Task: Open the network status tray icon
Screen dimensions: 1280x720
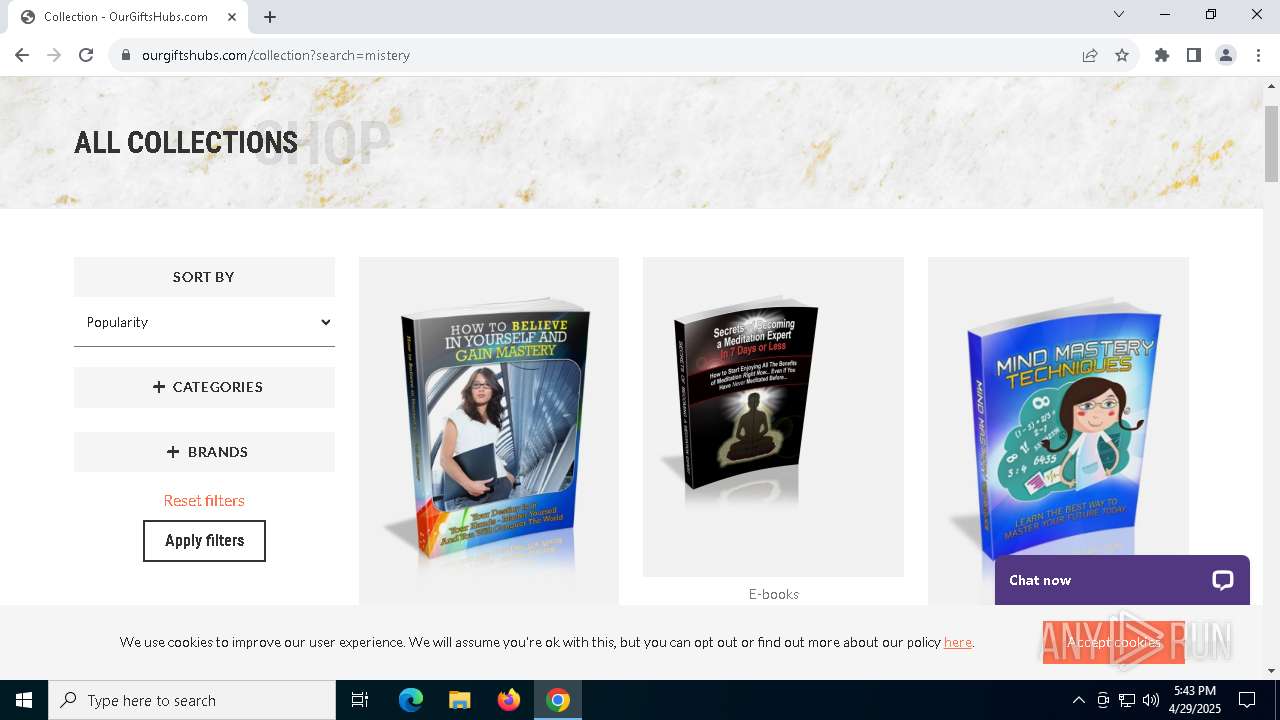Action: point(1127,700)
